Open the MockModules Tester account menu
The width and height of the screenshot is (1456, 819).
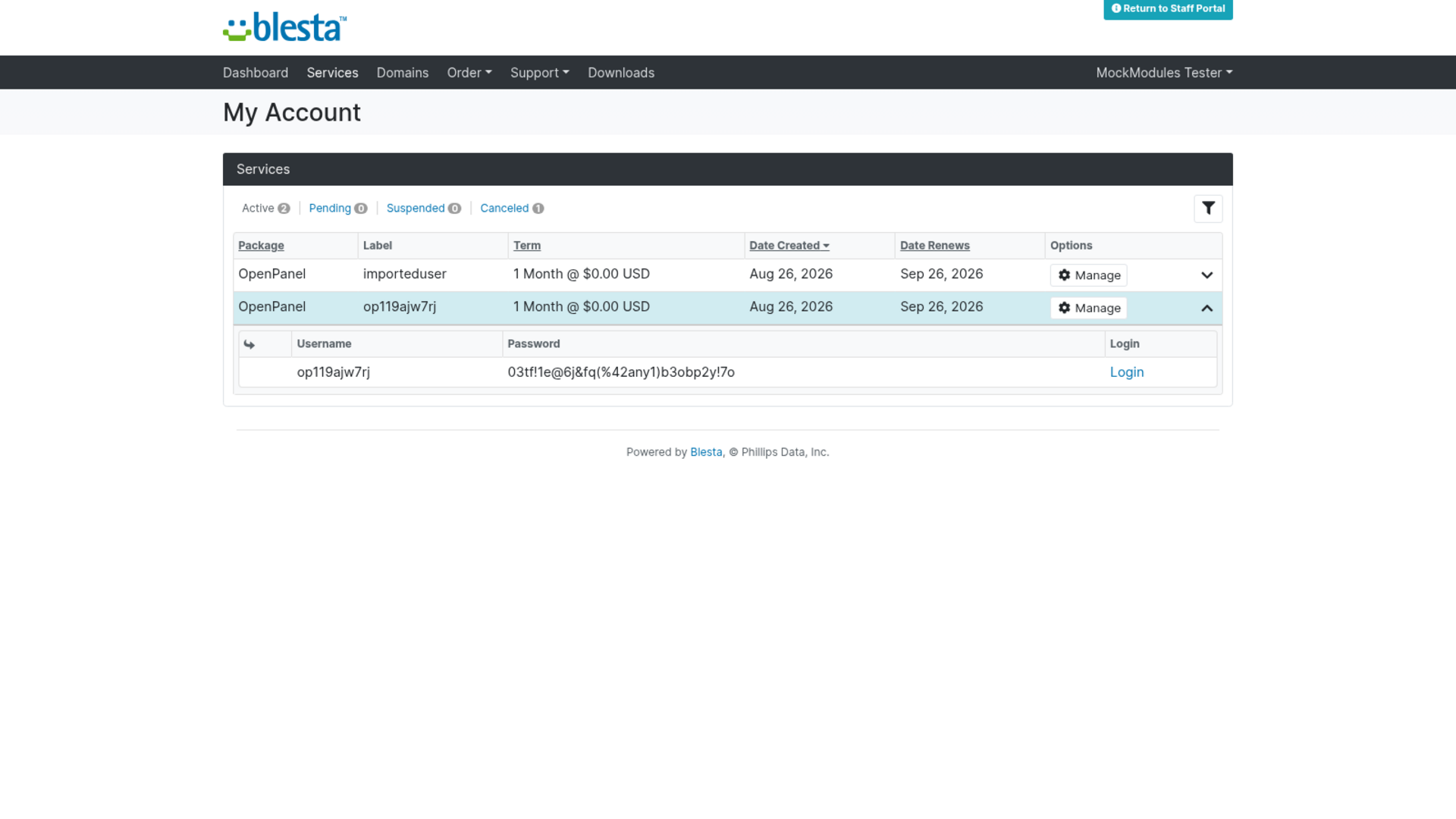[1164, 73]
